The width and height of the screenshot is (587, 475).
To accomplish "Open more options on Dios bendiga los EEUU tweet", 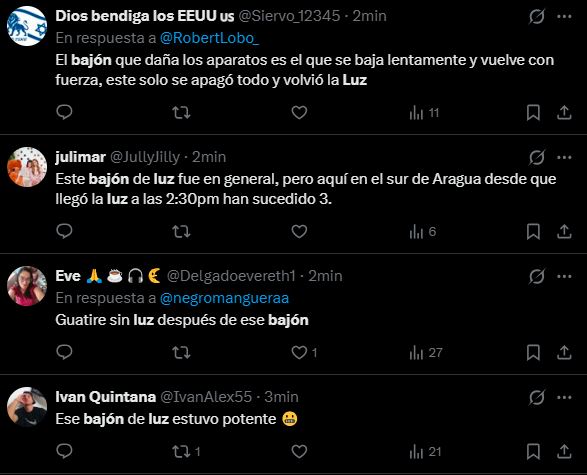I will click(x=564, y=16).
